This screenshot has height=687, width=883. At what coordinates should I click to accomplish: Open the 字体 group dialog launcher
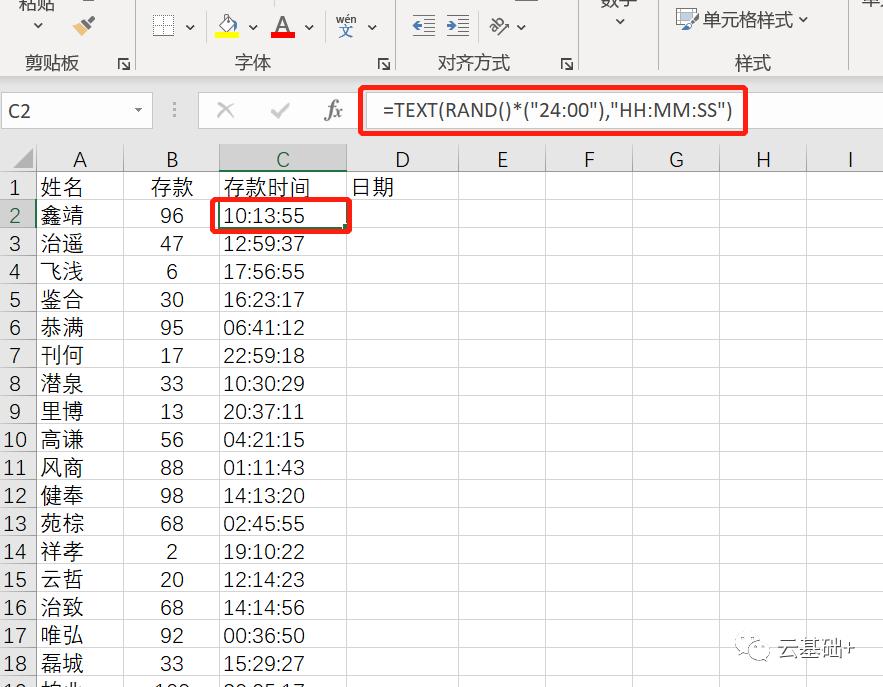(383, 63)
